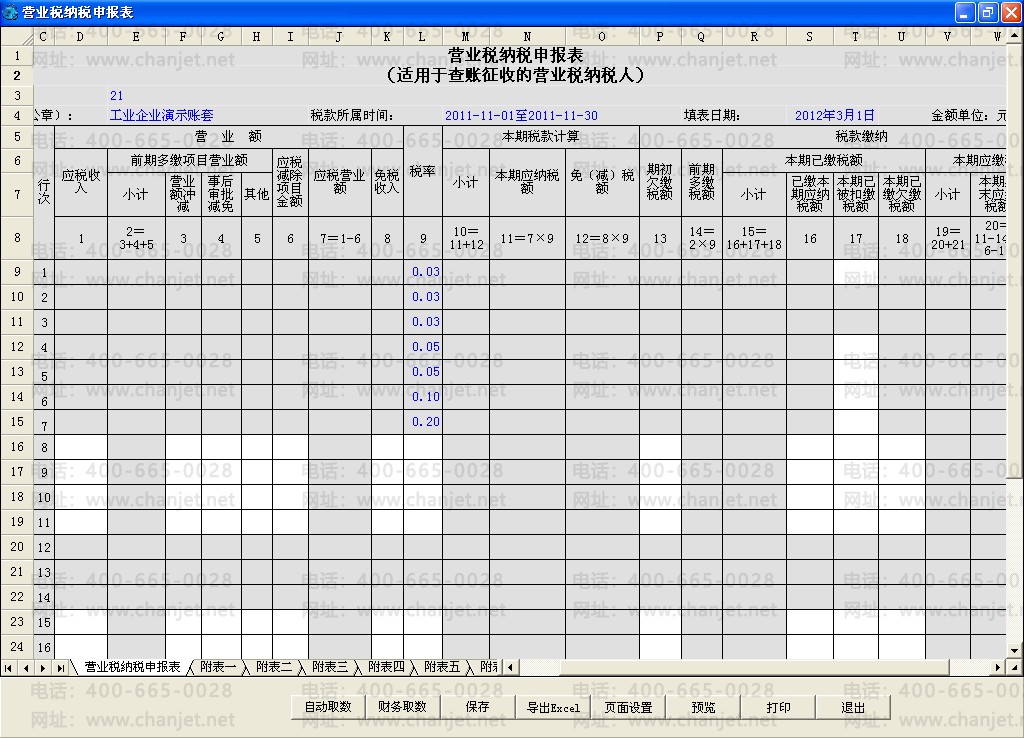Click vertical scrollbar down arrow
Screen dimensions: 1024x738
1014,650
